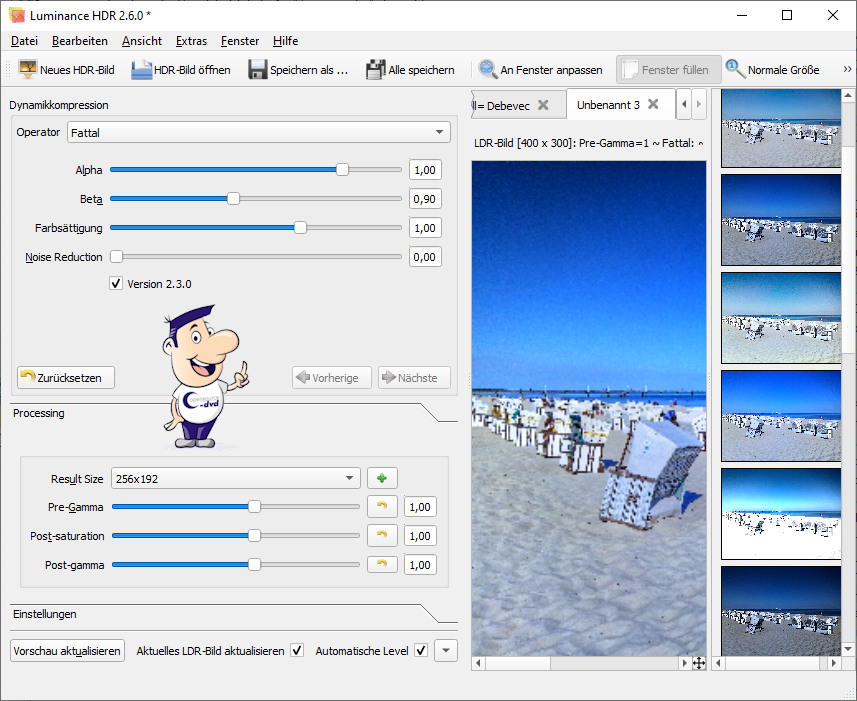This screenshot has width=857, height=701.
Task: Uncheck Automatische Level checkbox
Action: [x=421, y=651]
